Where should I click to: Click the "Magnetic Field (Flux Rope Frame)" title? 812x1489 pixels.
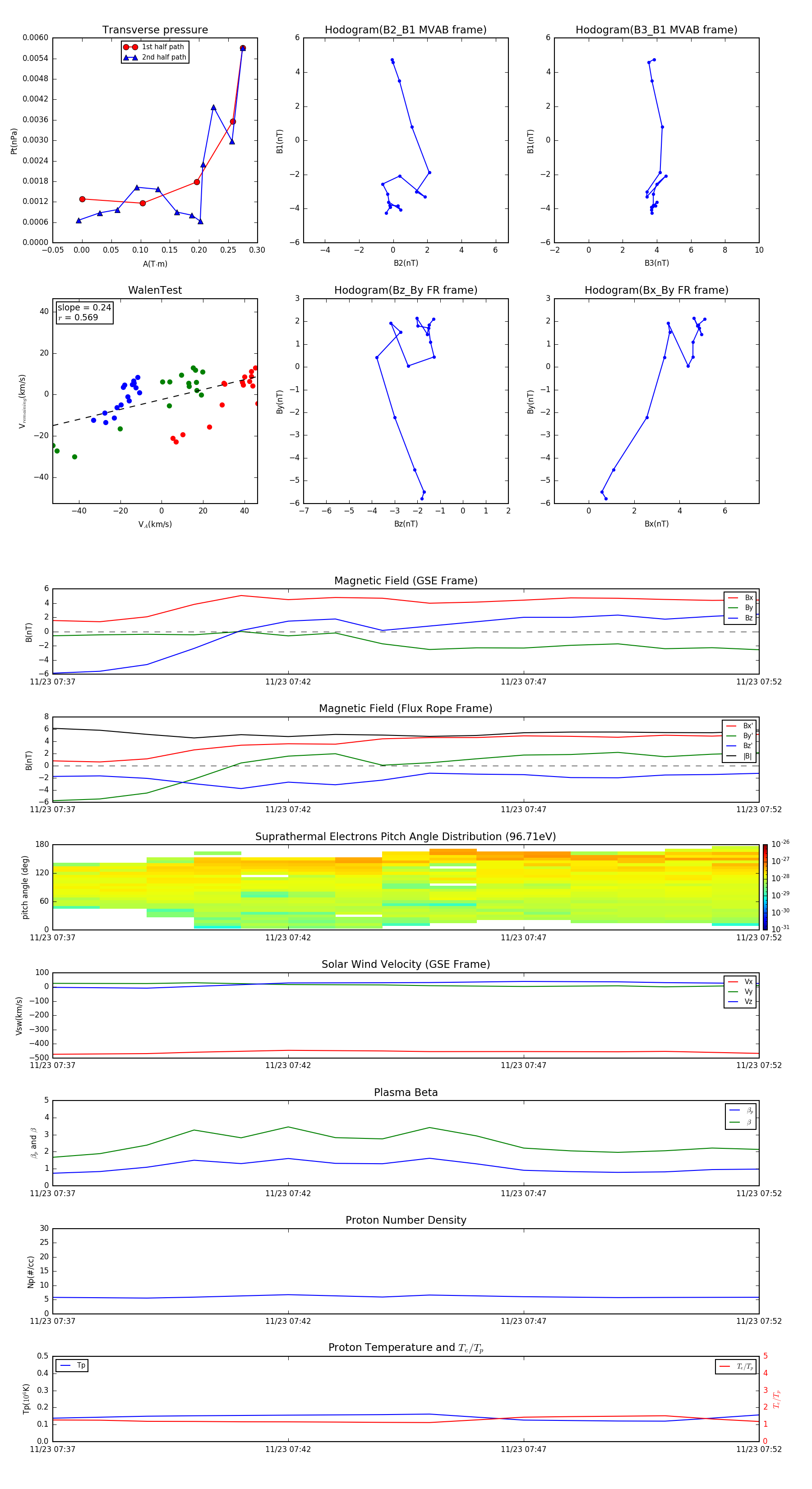click(x=405, y=709)
